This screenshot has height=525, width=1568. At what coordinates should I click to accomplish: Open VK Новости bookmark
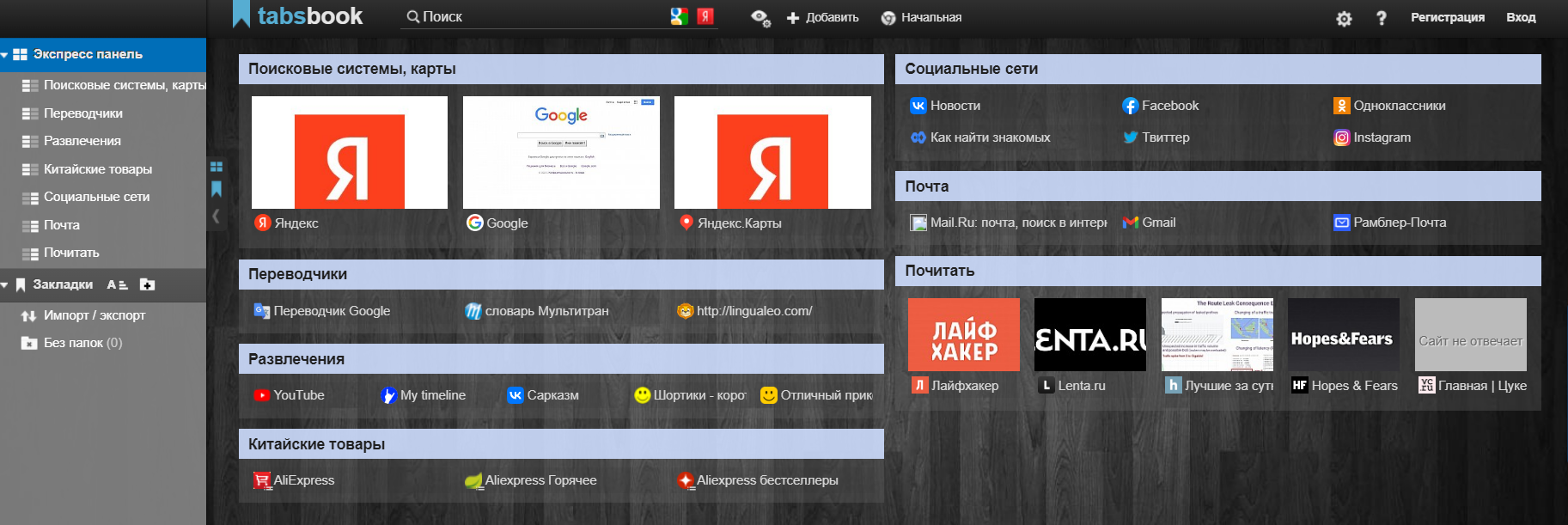945,106
